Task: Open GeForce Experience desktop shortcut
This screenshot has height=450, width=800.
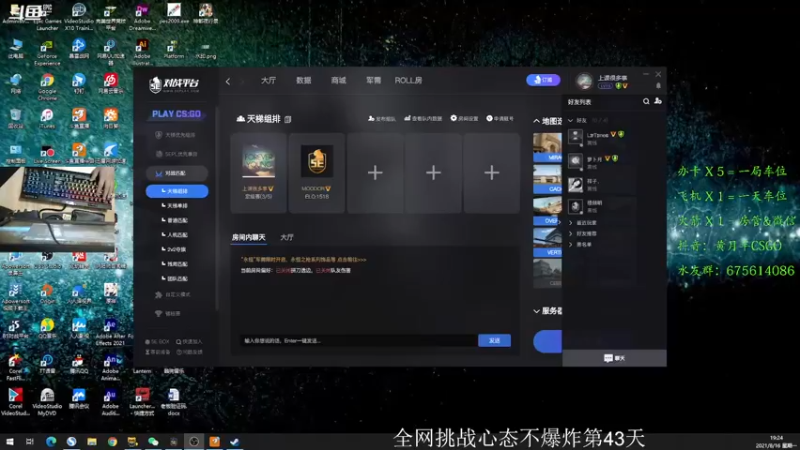Action: 47,53
